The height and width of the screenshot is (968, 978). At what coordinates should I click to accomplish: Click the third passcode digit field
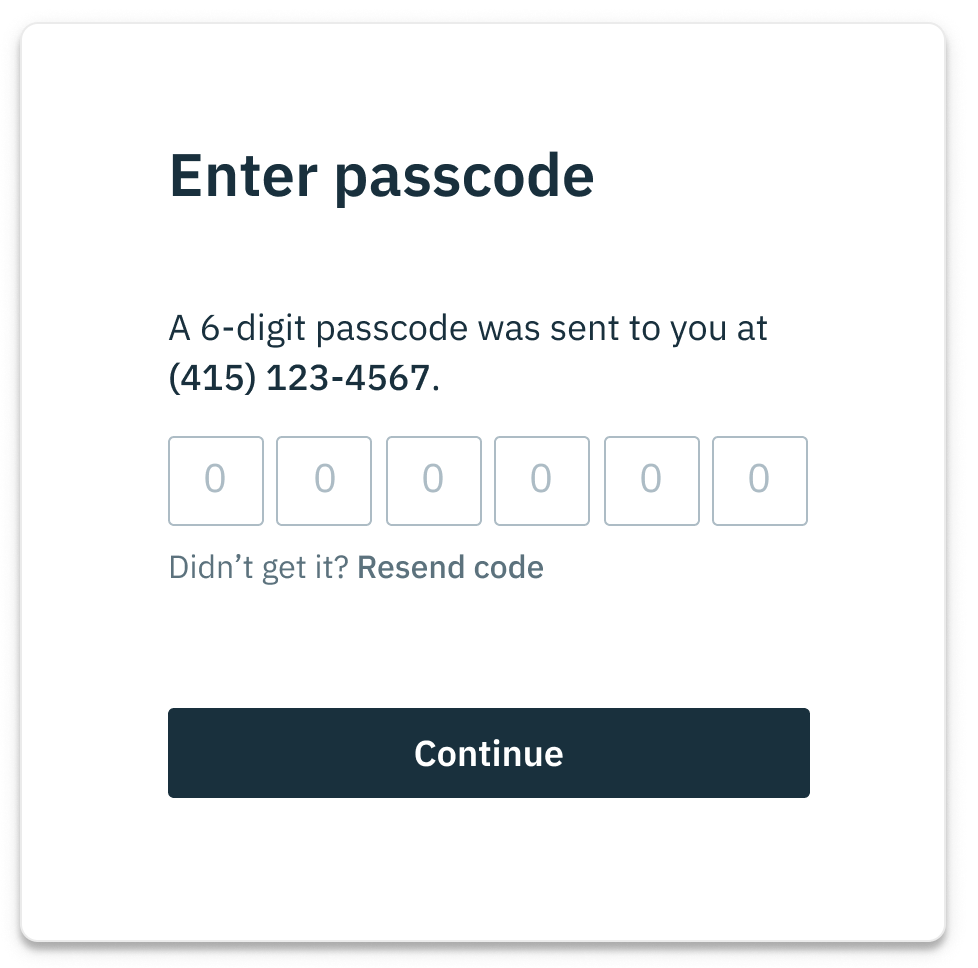coord(433,481)
